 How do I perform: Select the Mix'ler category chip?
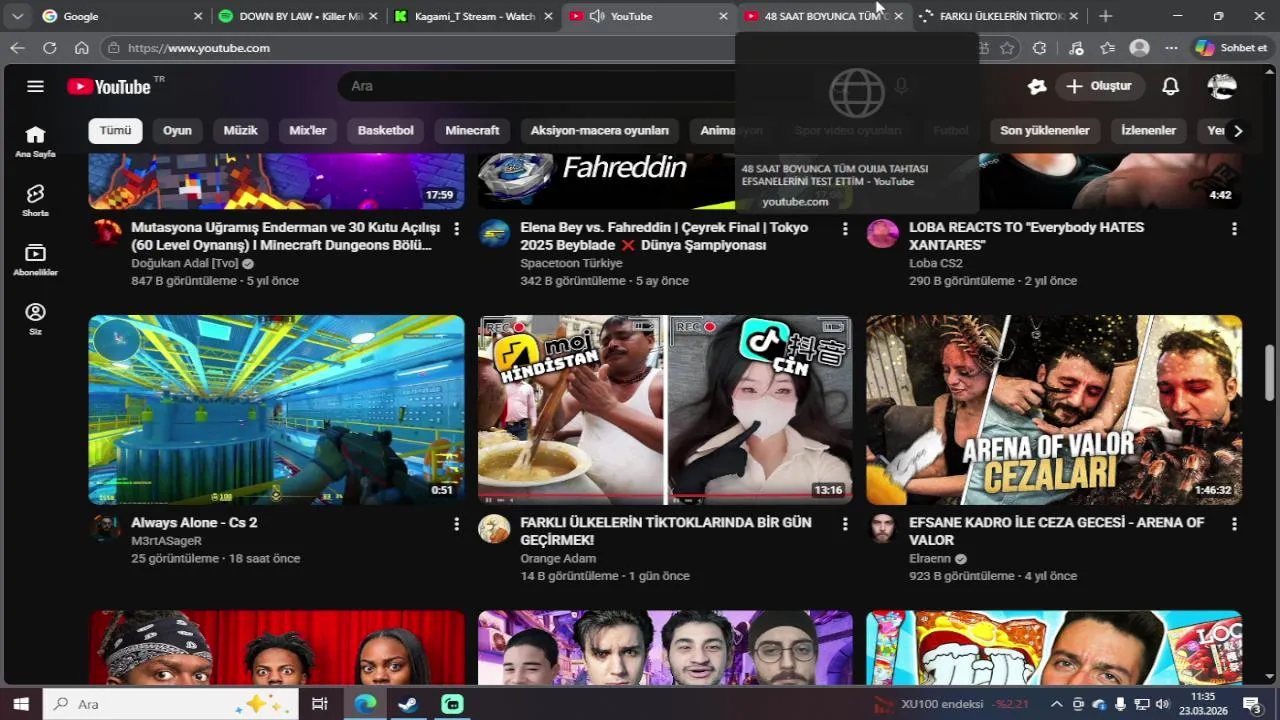point(308,131)
